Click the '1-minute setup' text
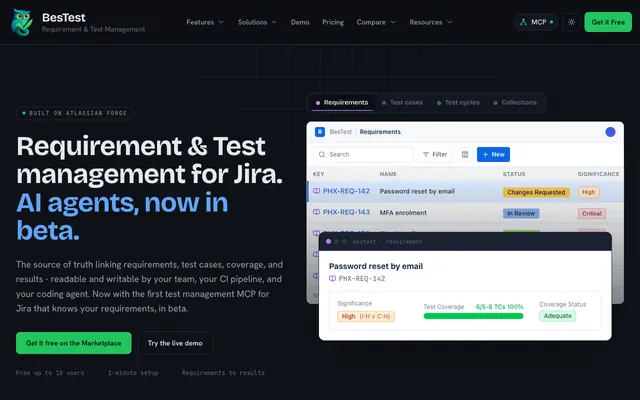 tap(133, 373)
